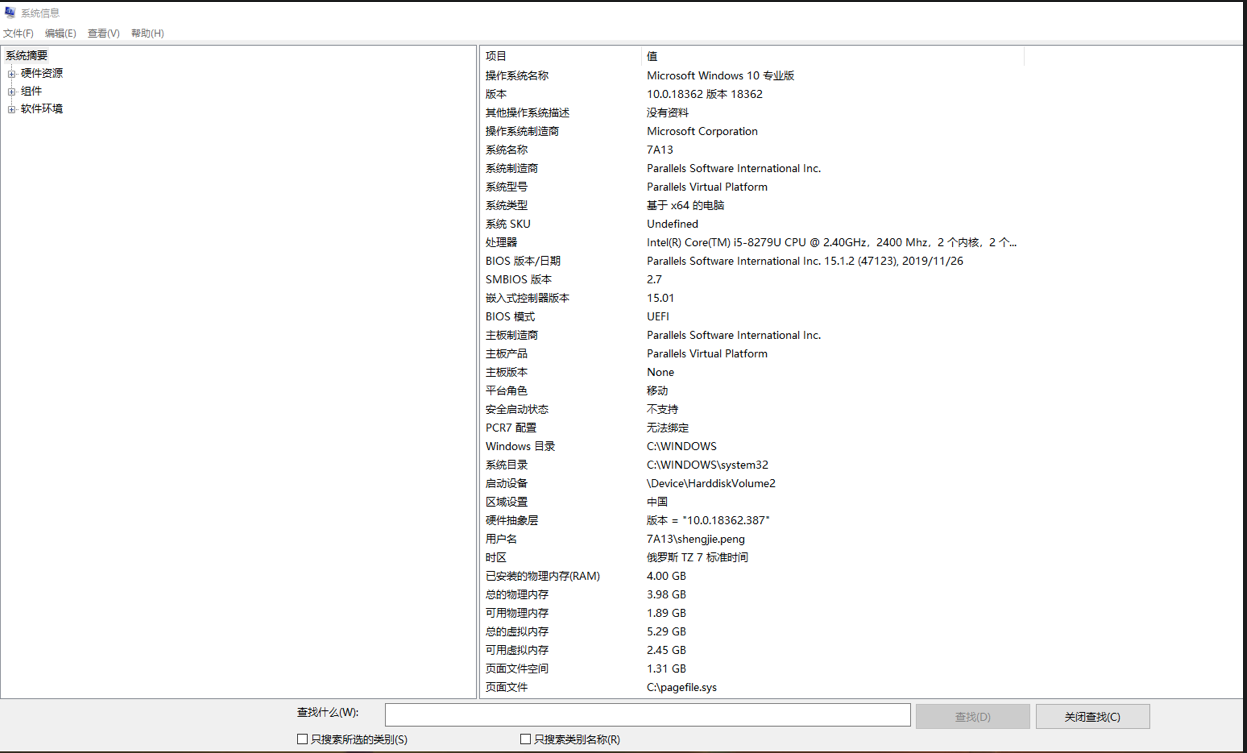Click the \Device\HarddiskVolume2 value
Screen dimensions: 1247x753
point(711,483)
